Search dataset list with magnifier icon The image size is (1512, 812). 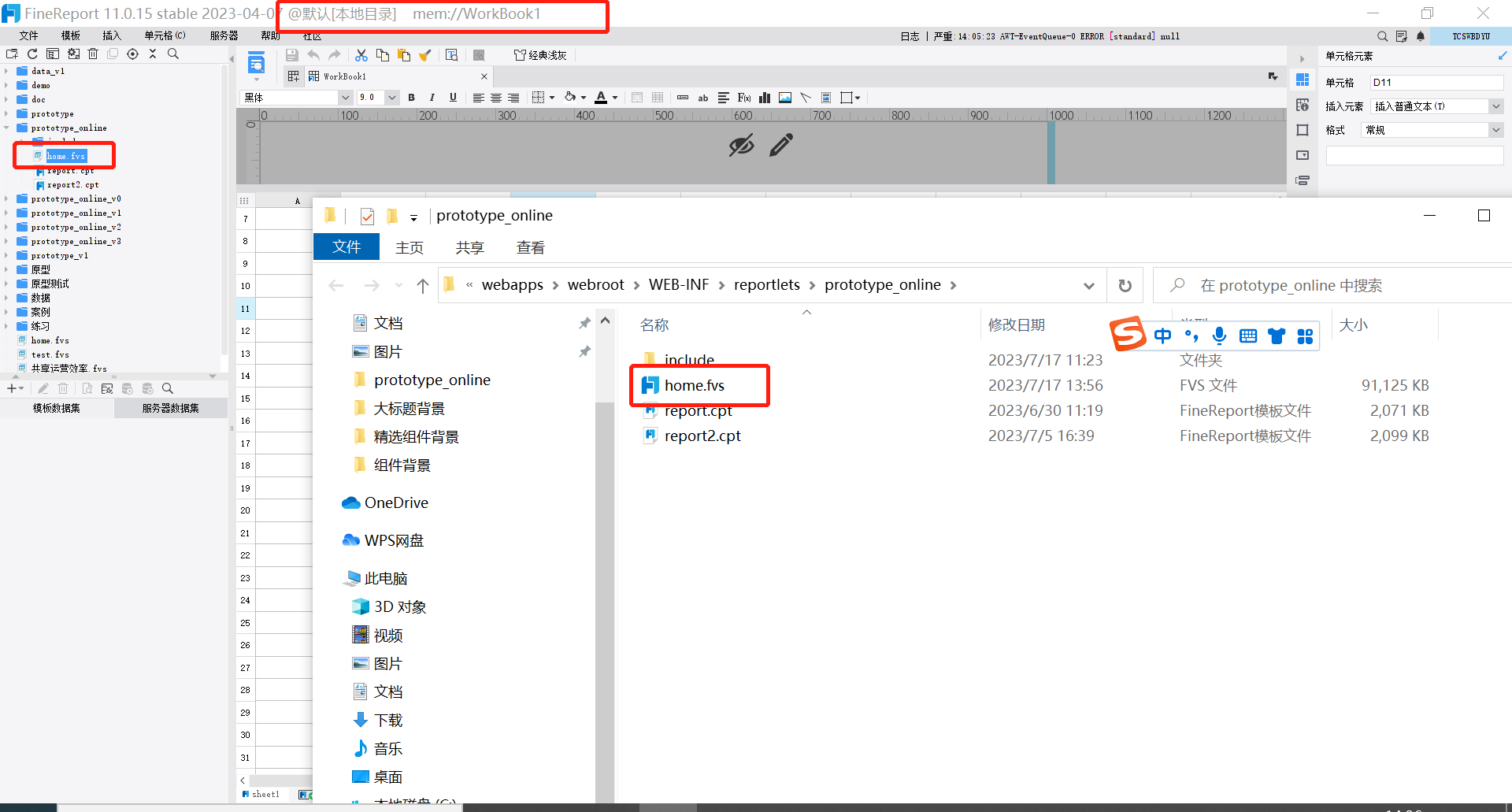pos(168,388)
